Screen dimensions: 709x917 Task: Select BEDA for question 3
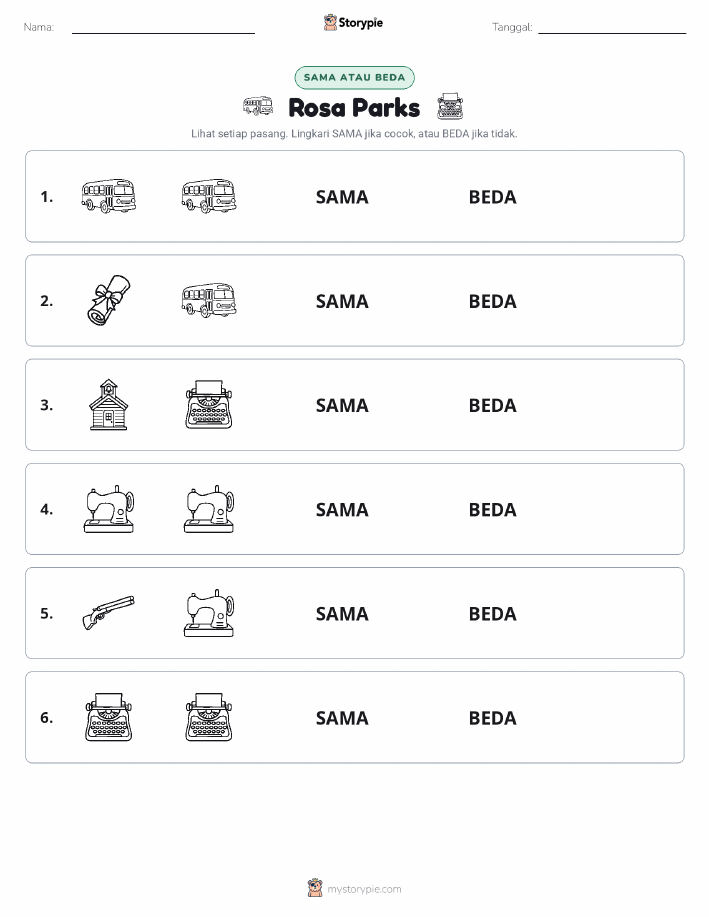pos(493,405)
